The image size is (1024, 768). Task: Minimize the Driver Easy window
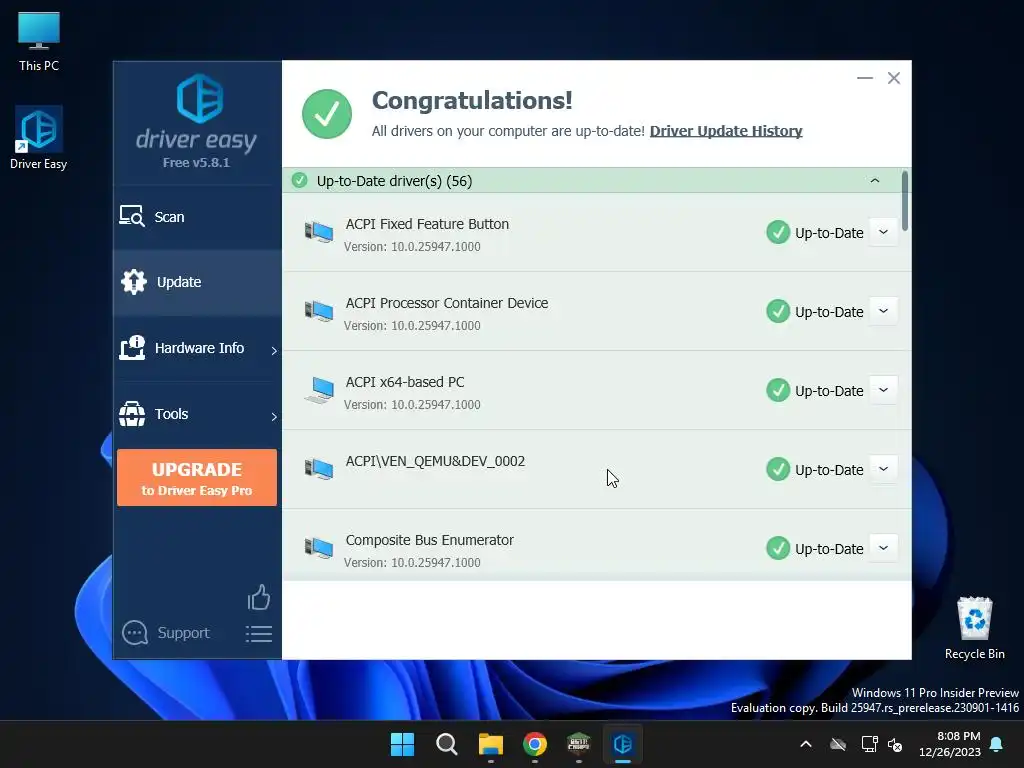865,78
